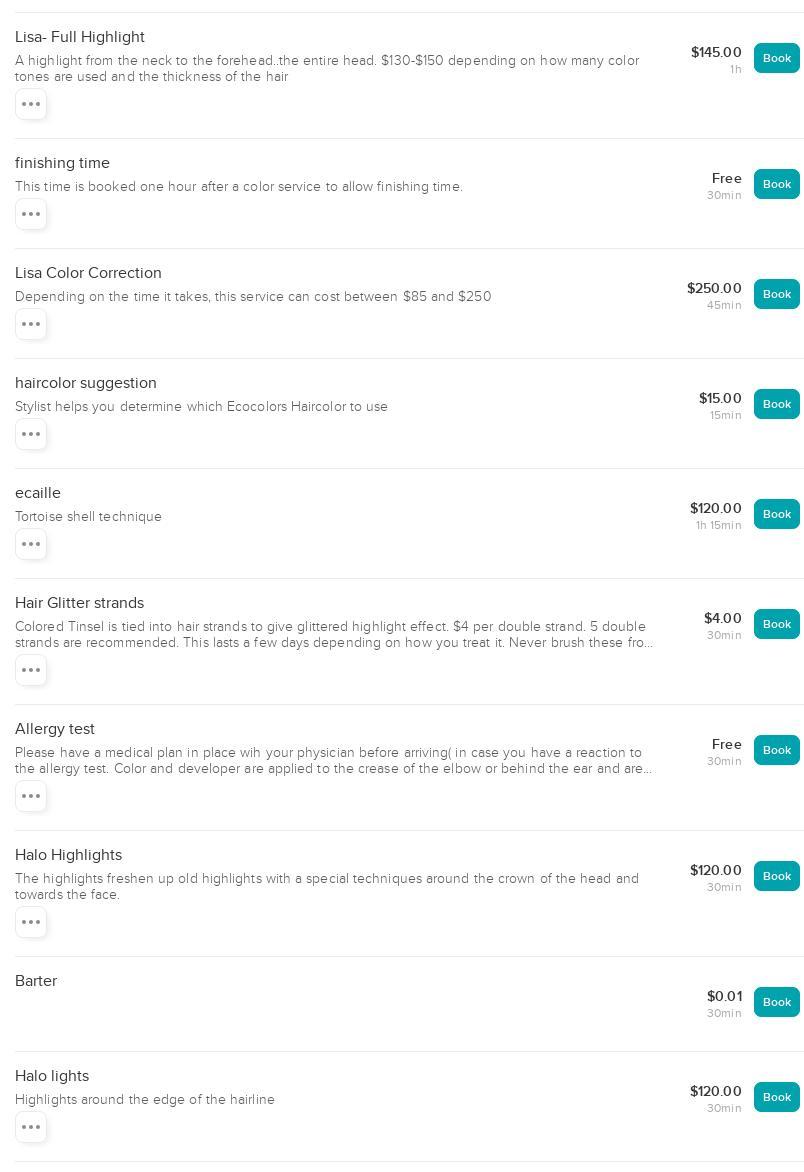The width and height of the screenshot is (804, 1172).
Task: Open more options under Lisa Color Correction
Action: 31,324
